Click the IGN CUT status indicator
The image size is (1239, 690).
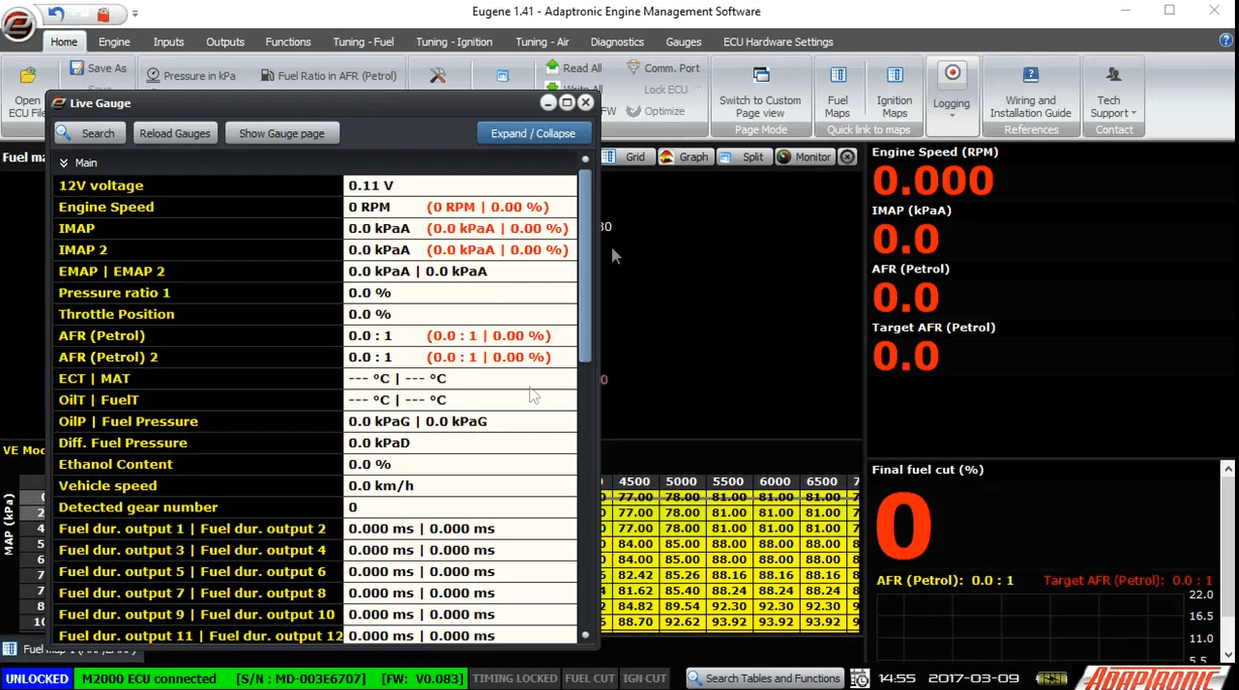(x=644, y=678)
